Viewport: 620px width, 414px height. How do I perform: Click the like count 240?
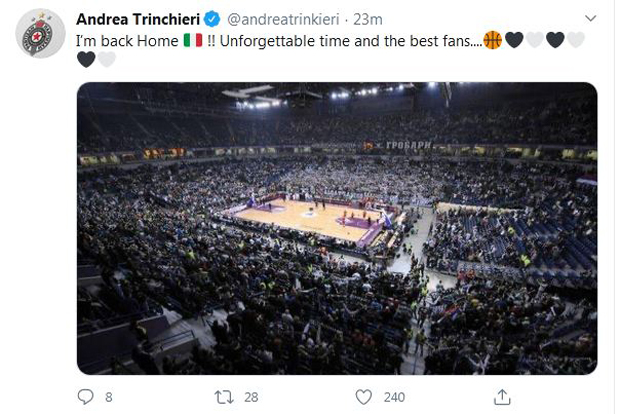pyautogui.click(x=394, y=397)
